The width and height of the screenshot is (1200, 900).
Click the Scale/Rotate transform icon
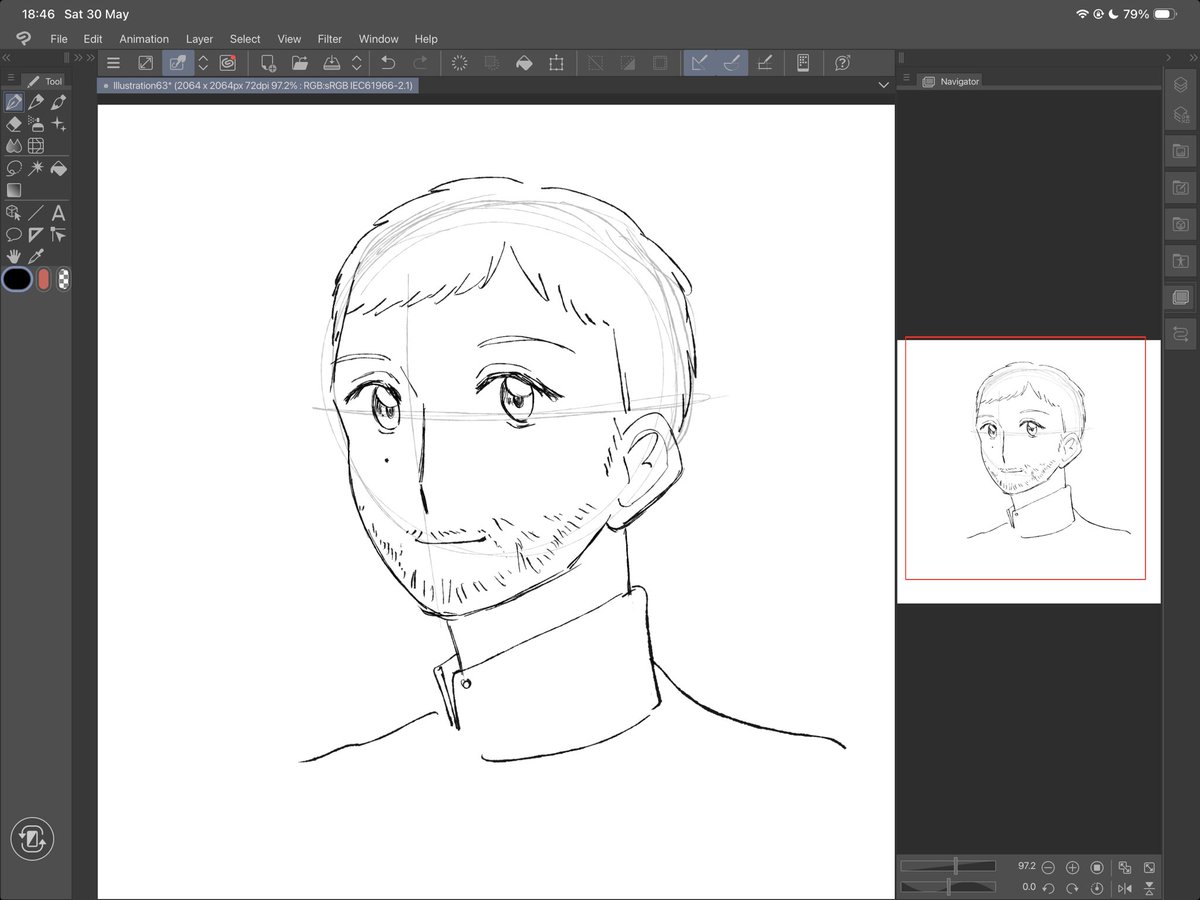[556, 62]
